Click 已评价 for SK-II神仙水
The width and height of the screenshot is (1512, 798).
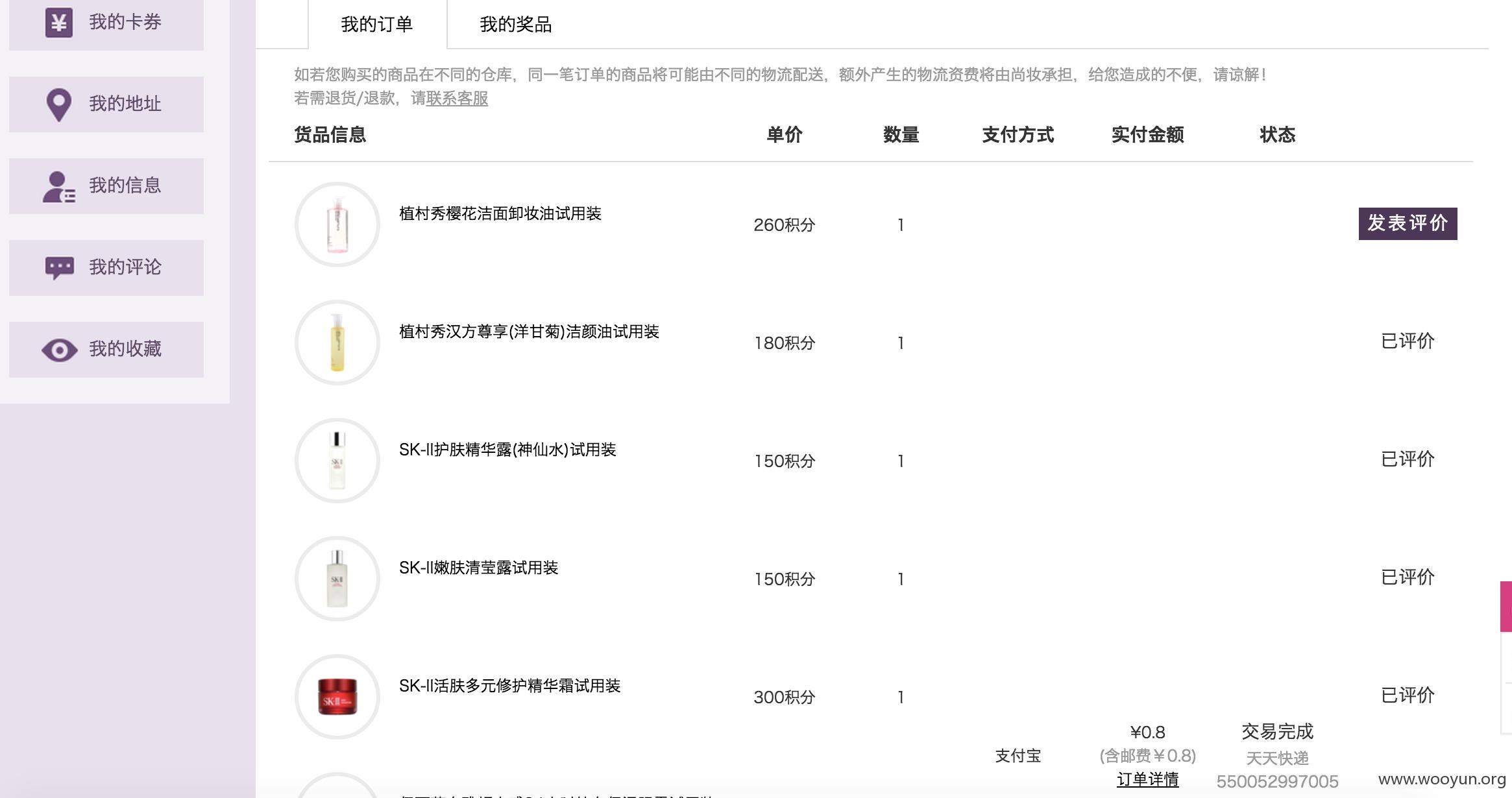[x=1408, y=459]
